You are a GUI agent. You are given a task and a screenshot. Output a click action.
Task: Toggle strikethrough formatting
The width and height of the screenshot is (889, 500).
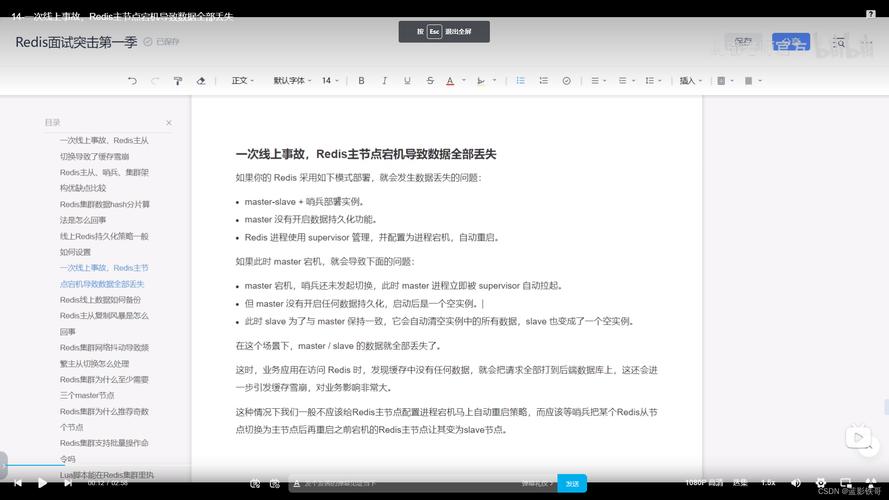coord(430,80)
